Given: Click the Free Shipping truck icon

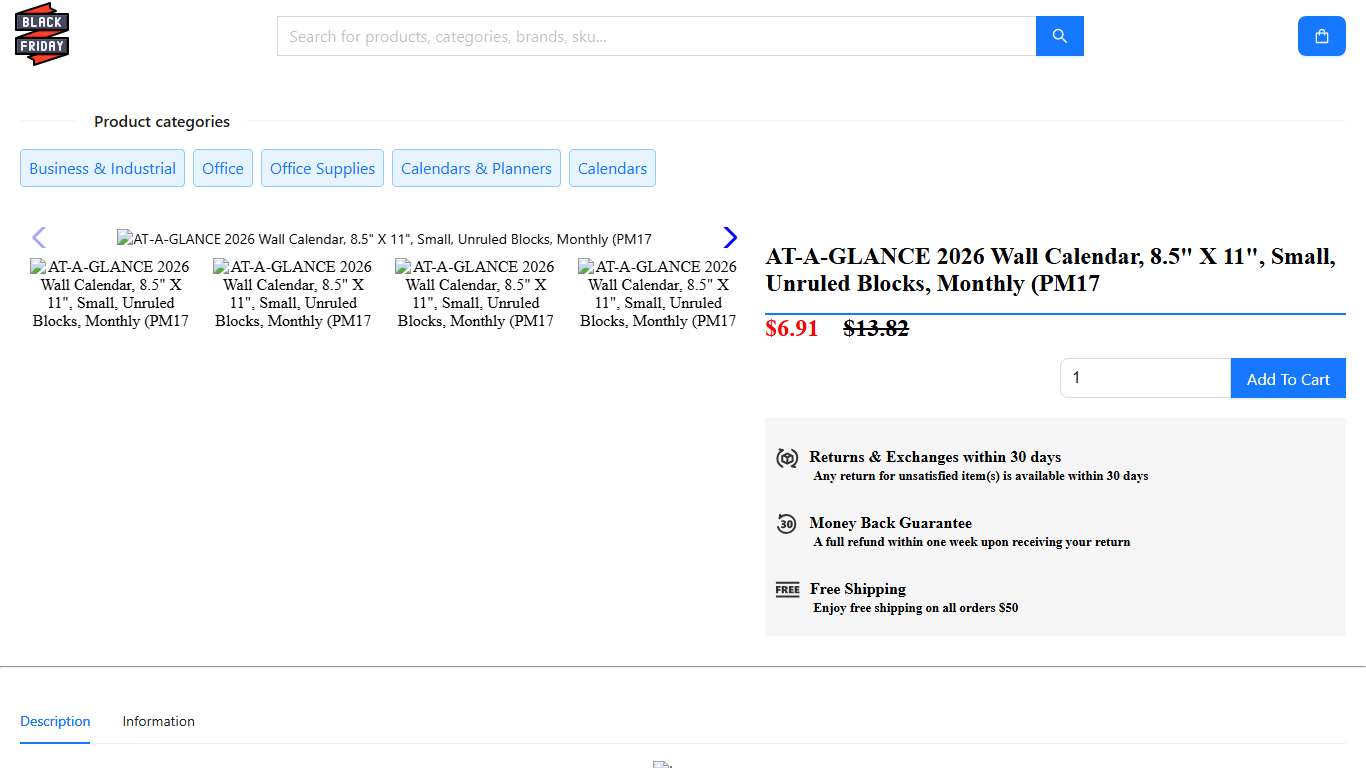Looking at the screenshot, I should (787, 590).
